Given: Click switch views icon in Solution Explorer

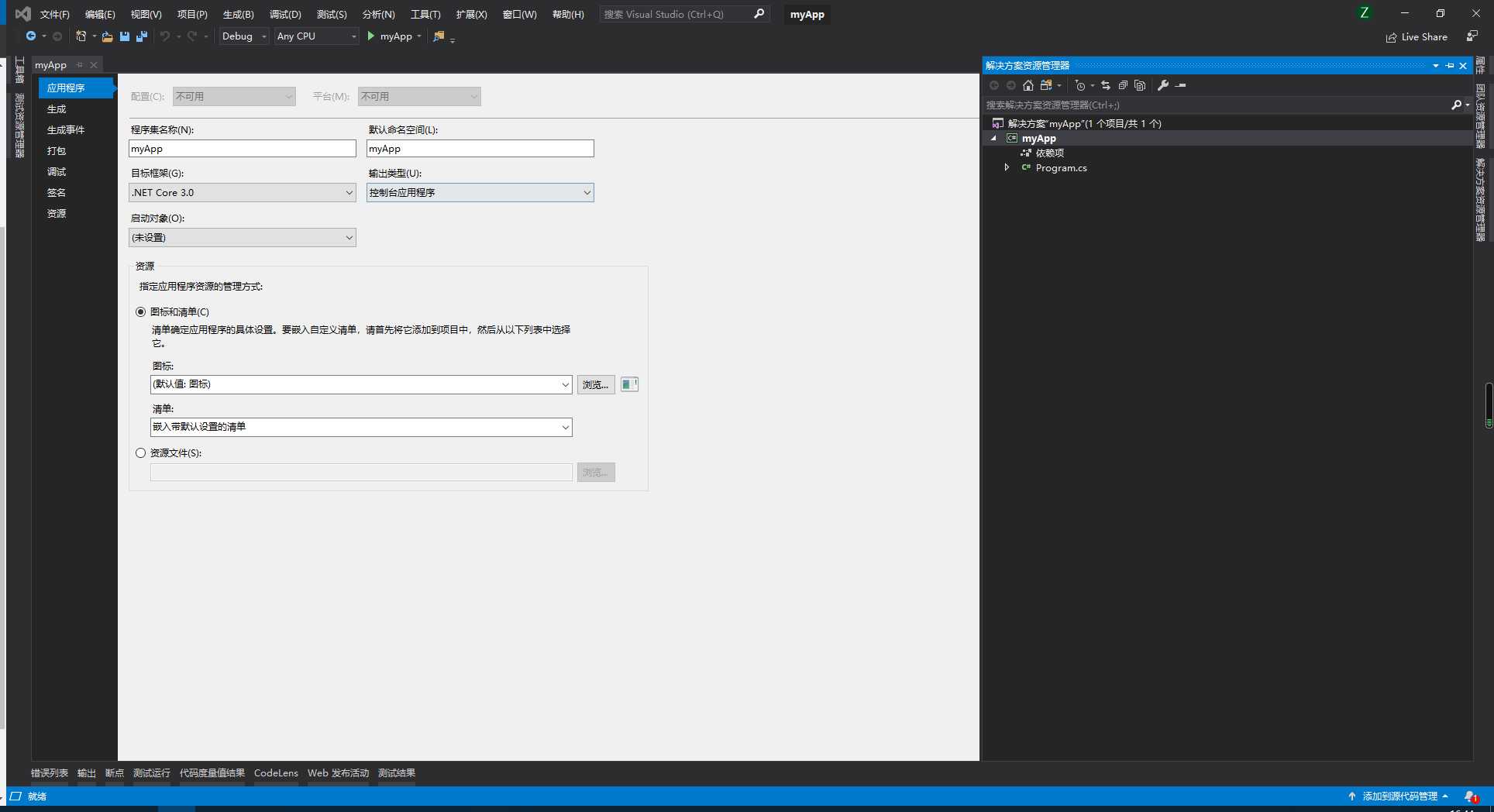Looking at the screenshot, I should (x=1046, y=85).
